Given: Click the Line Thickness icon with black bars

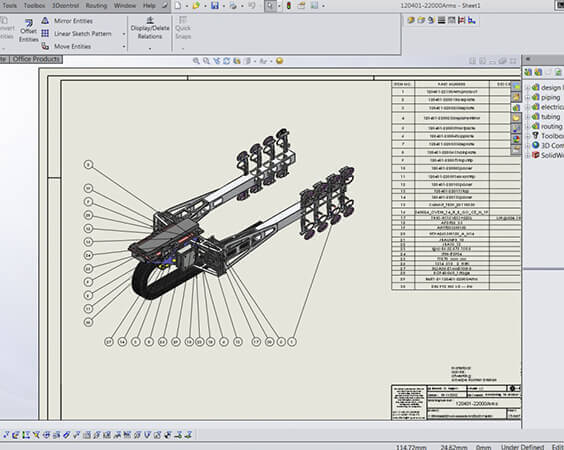Looking at the screenshot, I should click(x=441, y=20).
